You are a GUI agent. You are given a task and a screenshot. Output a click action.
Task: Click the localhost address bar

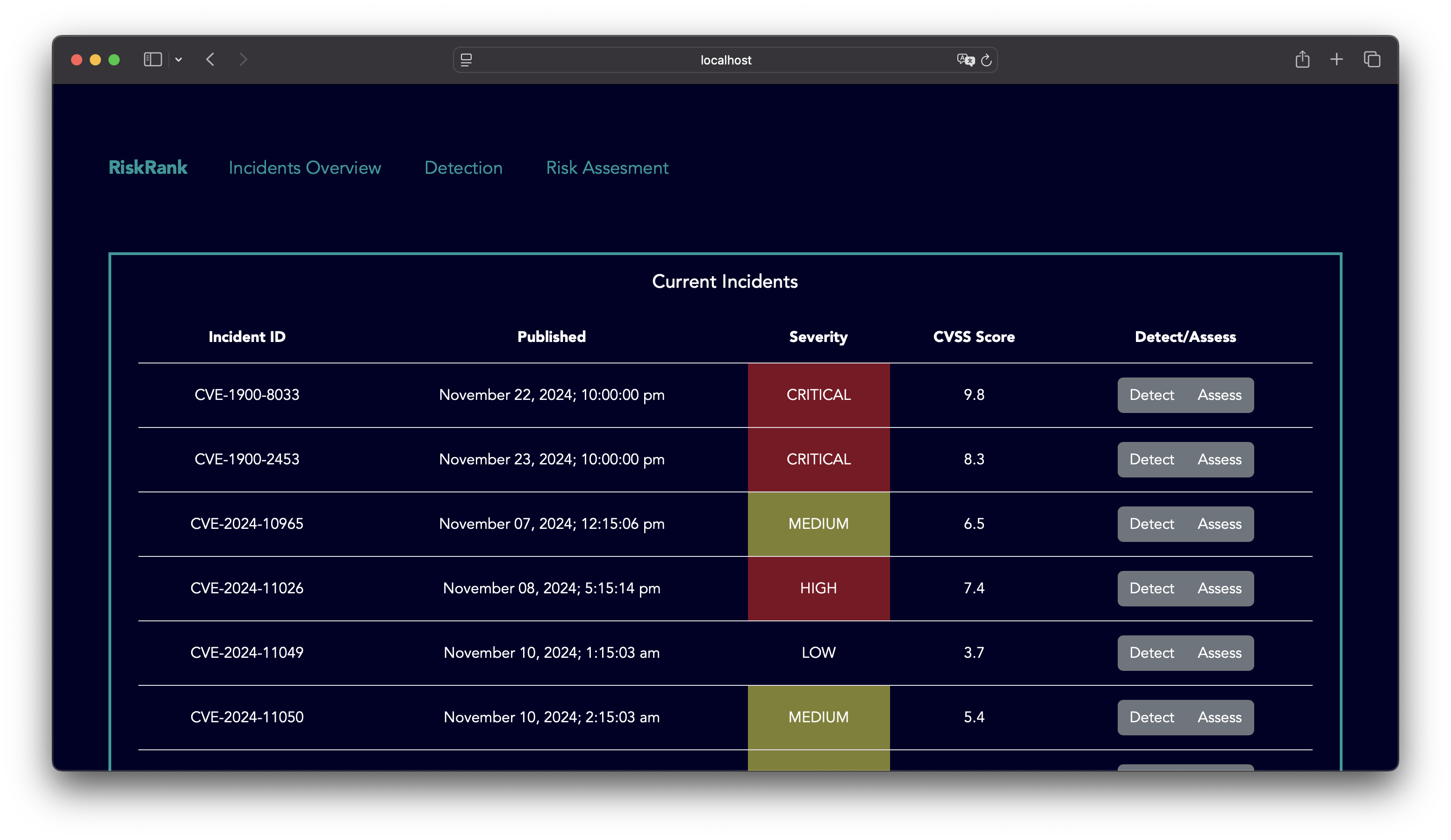pos(725,60)
